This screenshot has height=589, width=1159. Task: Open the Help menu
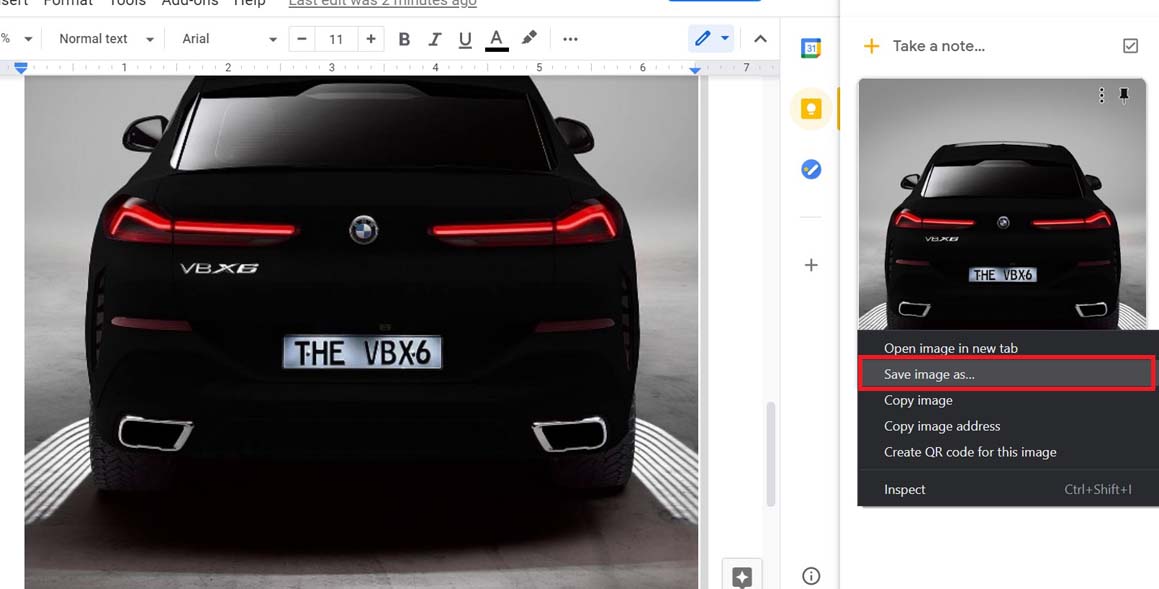(249, 3)
